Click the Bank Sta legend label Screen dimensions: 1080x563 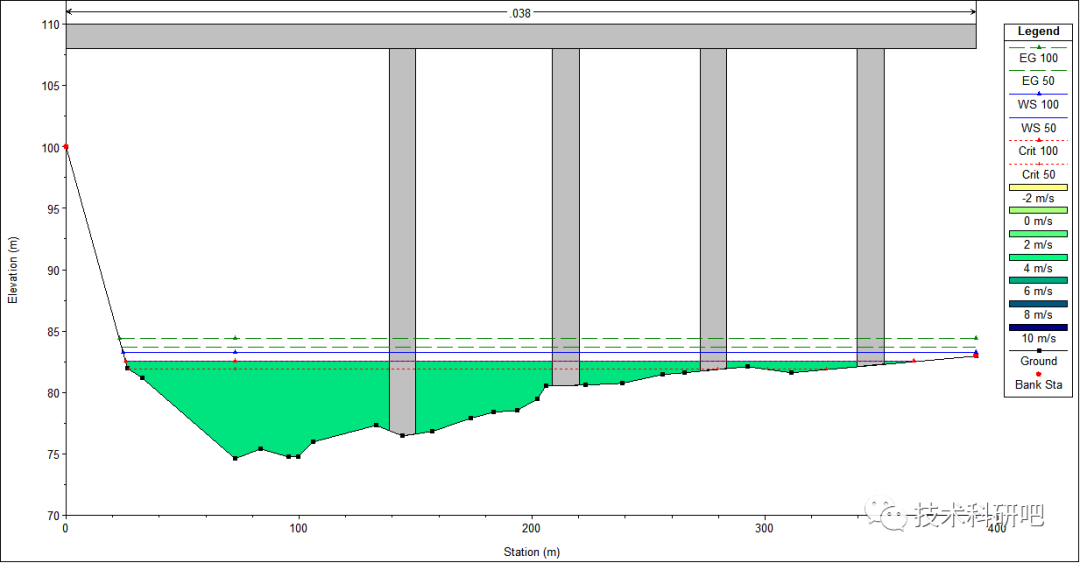coord(1038,385)
